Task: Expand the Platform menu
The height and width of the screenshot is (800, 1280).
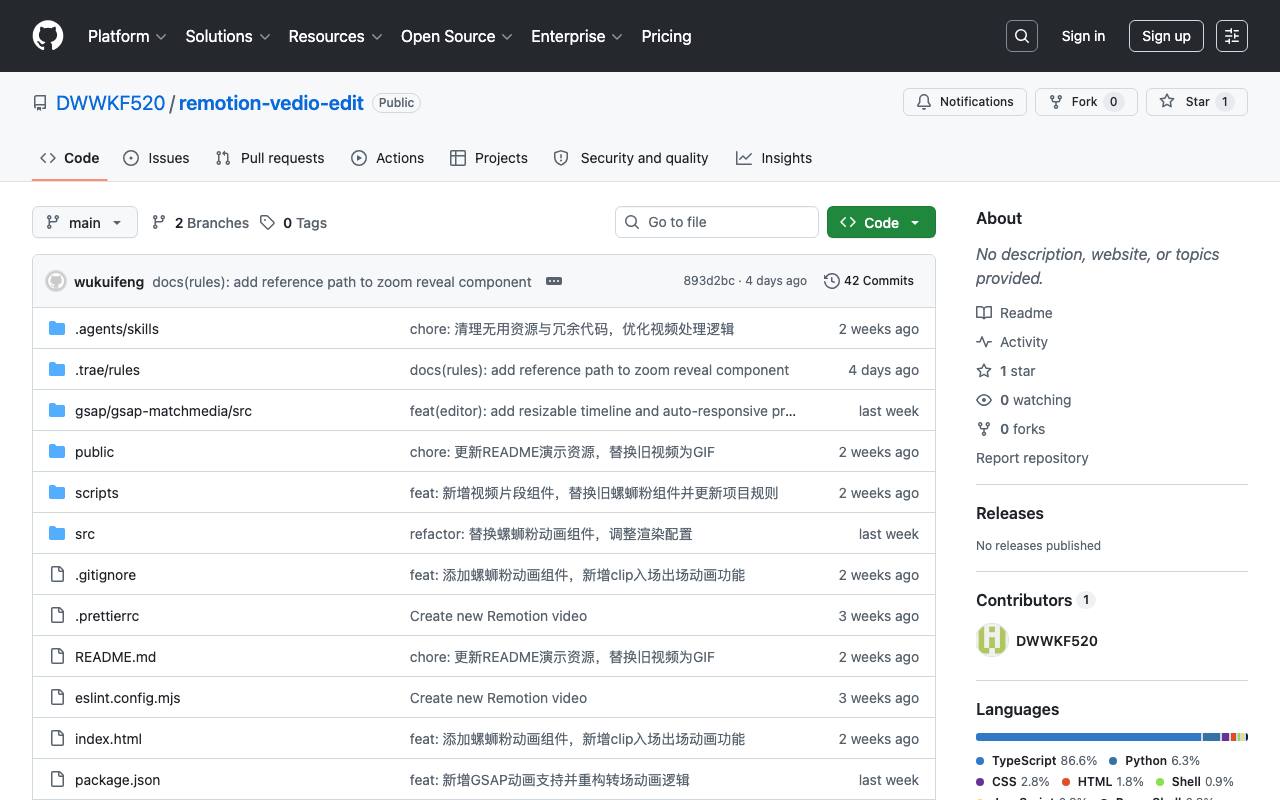Action: 127,36
